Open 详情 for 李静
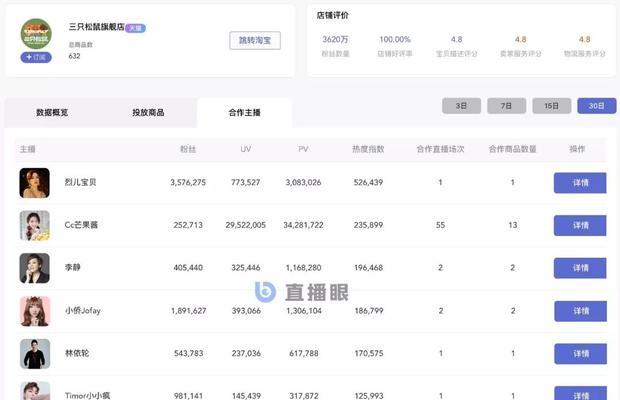Screen dimensions: 620x400 click(x=580, y=268)
